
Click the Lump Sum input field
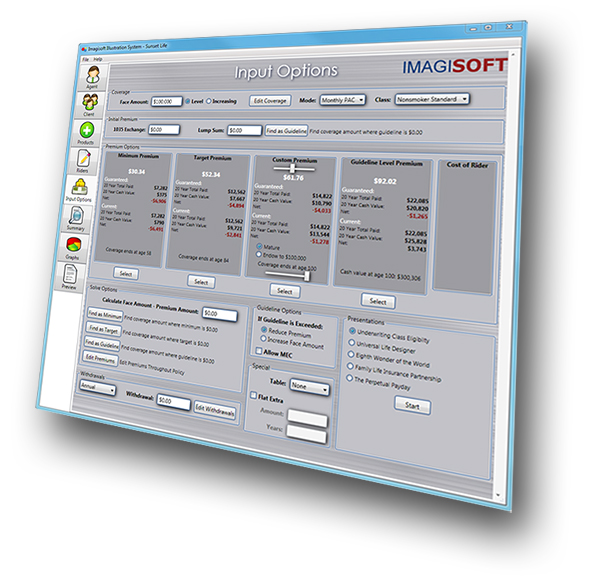[245, 131]
